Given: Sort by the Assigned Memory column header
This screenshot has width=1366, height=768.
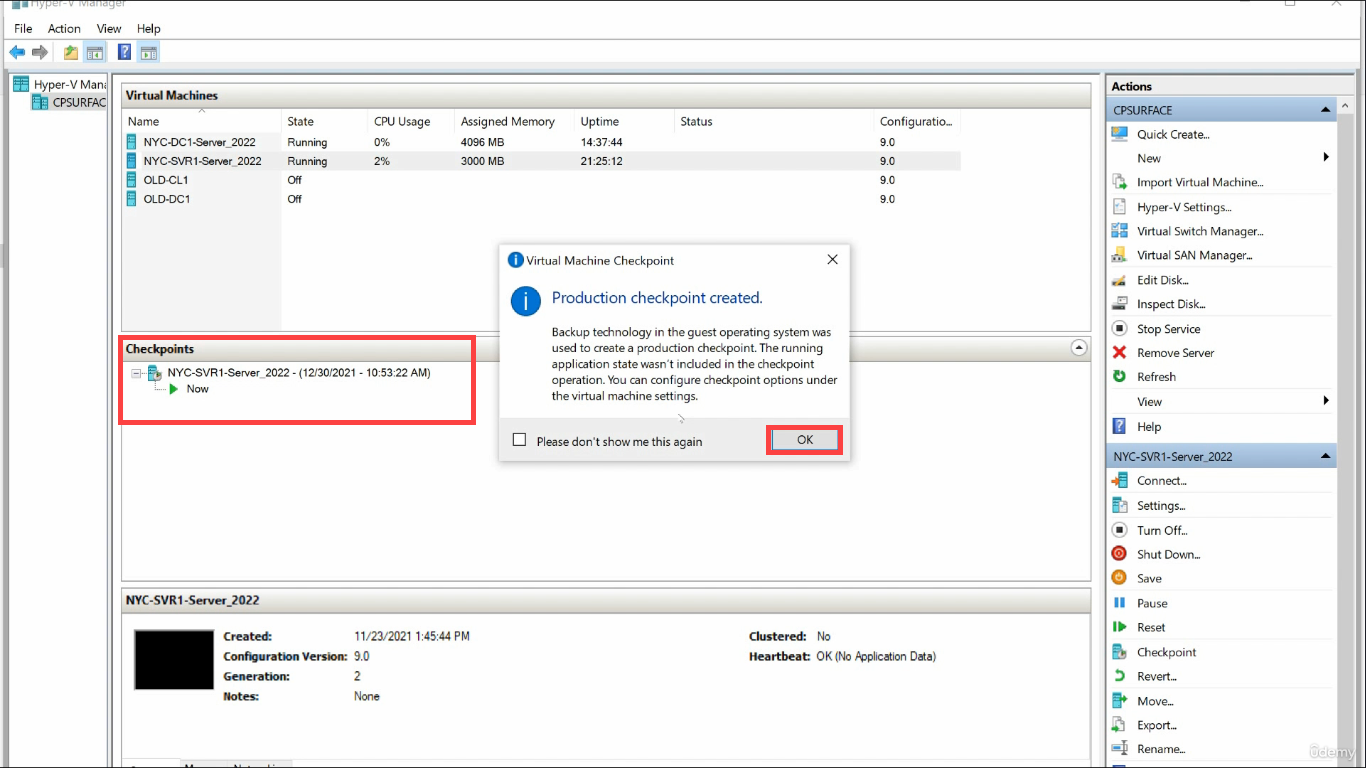Looking at the screenshot, I should (514, 122).
